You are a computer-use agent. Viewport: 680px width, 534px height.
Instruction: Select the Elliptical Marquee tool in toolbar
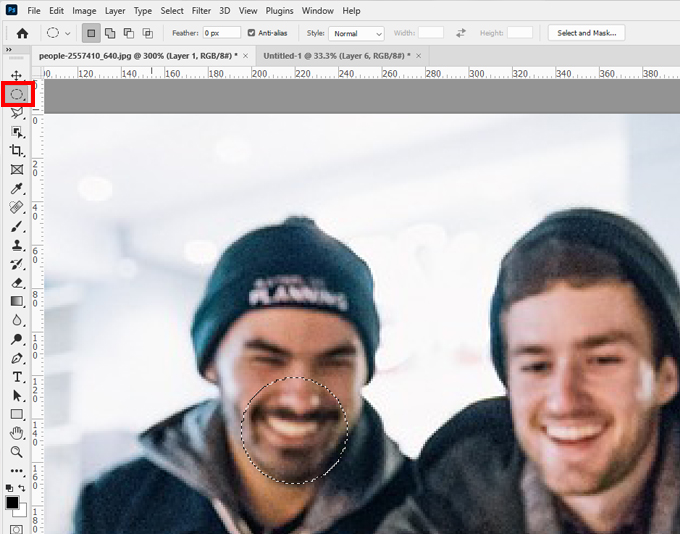pyautogui.click(x=17, y=94)
